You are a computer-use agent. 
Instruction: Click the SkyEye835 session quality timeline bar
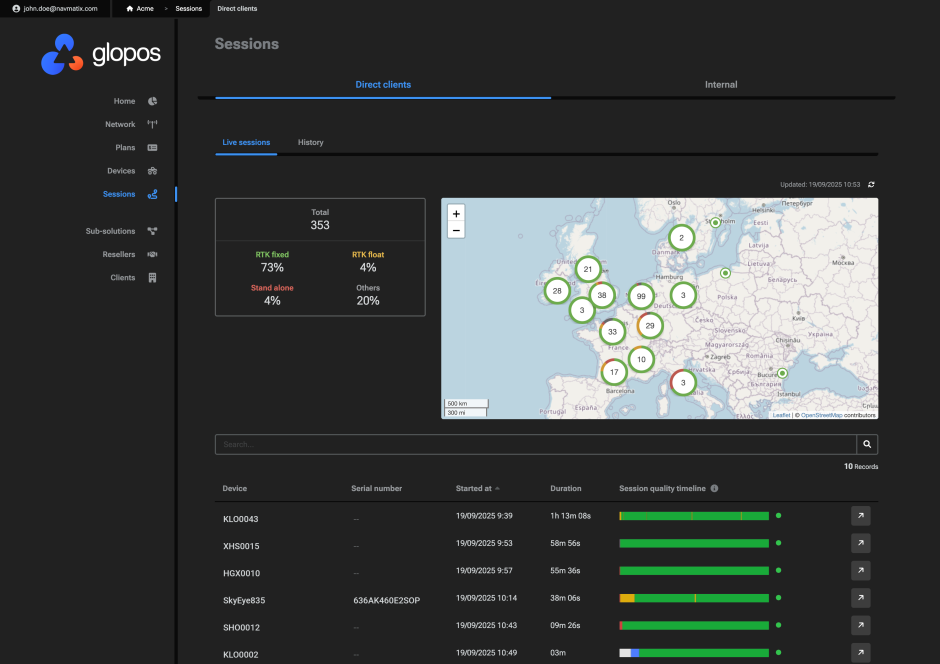[694, 598]
